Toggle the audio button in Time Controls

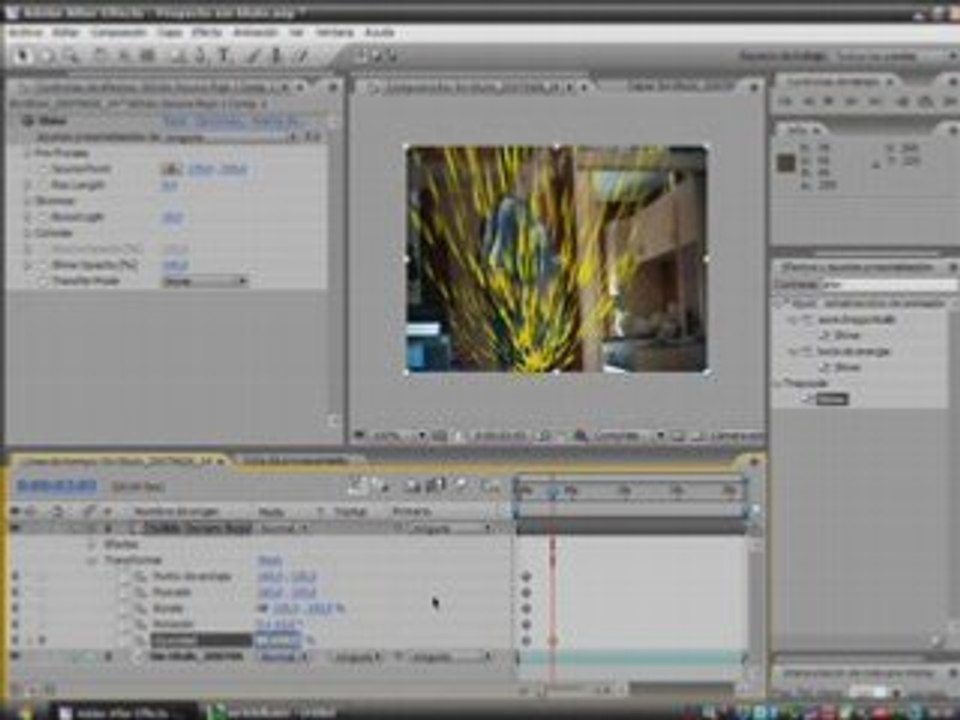pos(902,101)
